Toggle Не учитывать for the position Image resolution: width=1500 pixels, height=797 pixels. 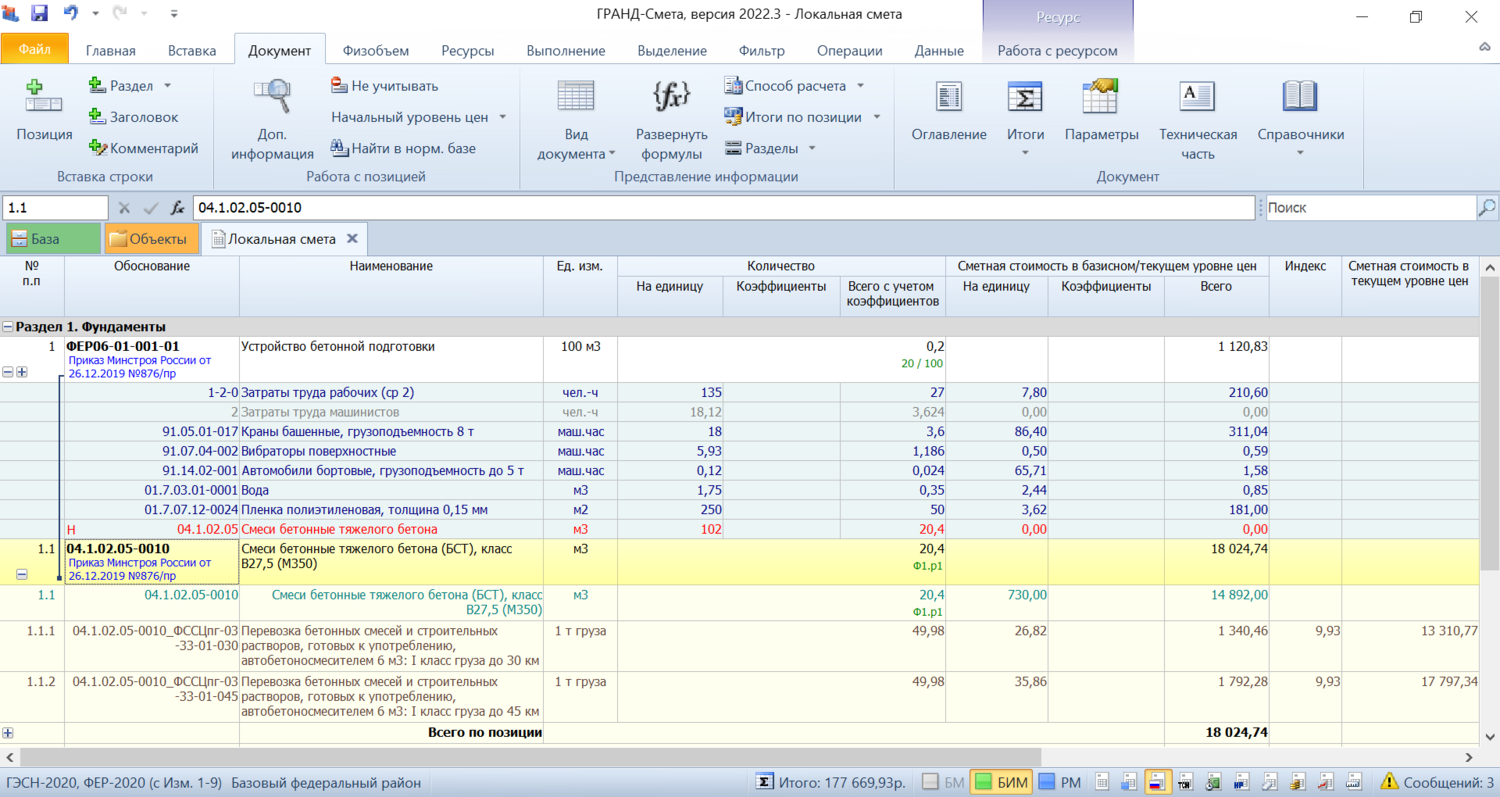[384, 86]
